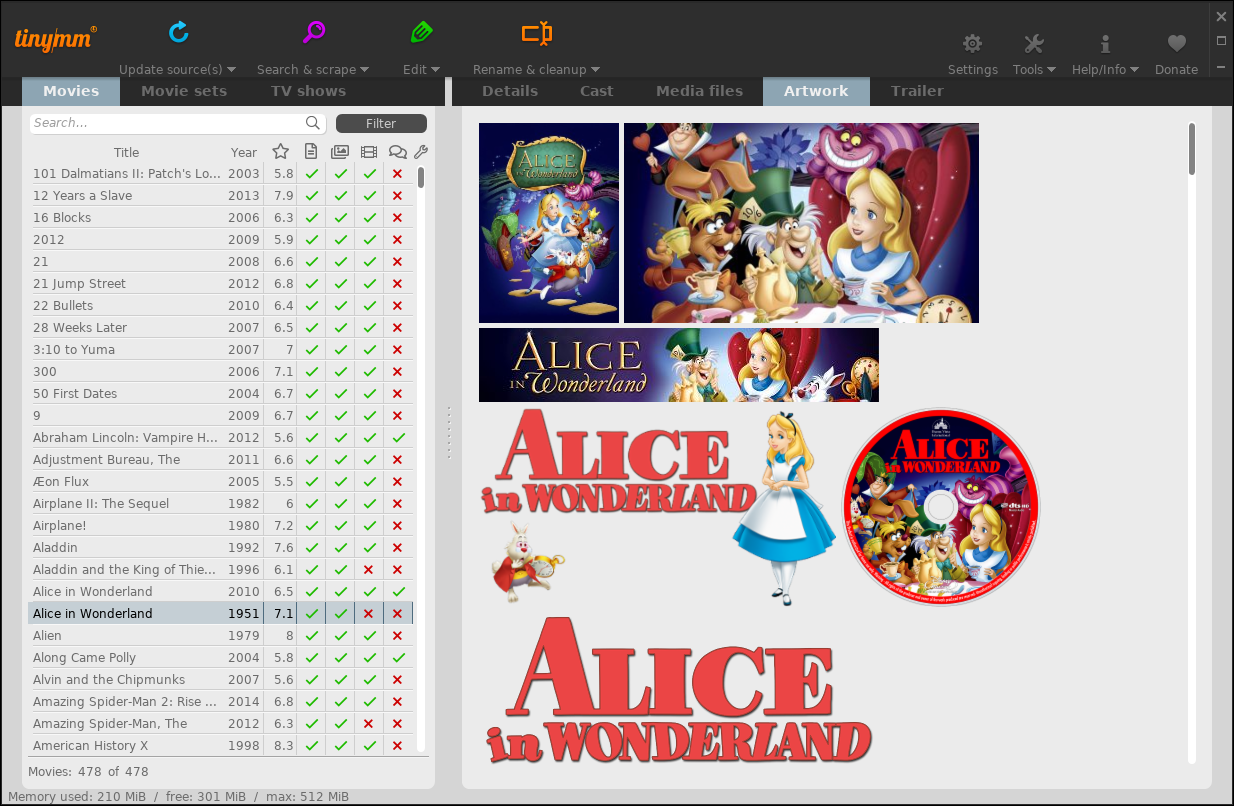Click the green subtitle check for Along Came Polly
The width and height of the screenshot is (1234, 806).
(x=398, y=658)
